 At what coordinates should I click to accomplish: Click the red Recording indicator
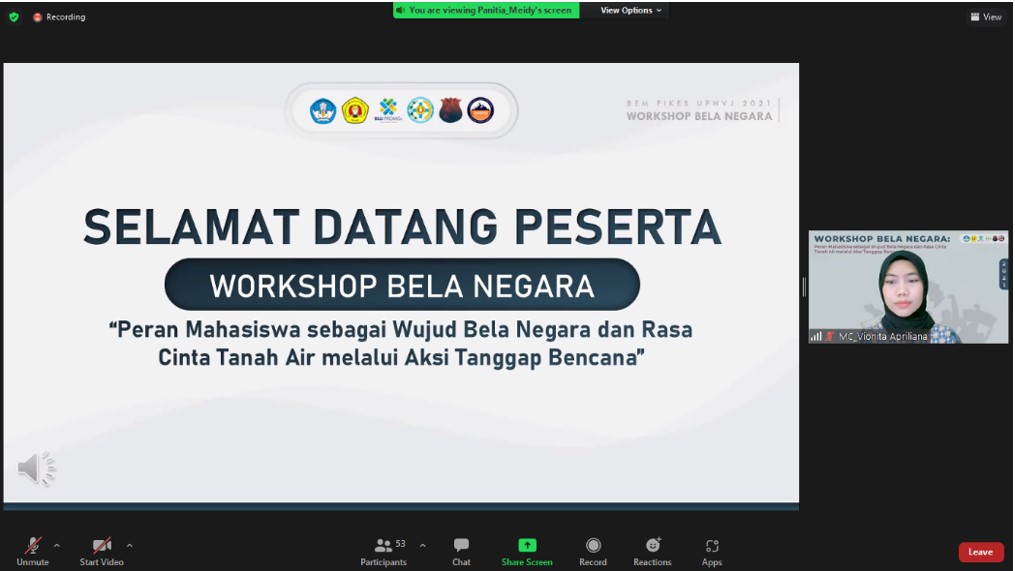click(59, 17)
